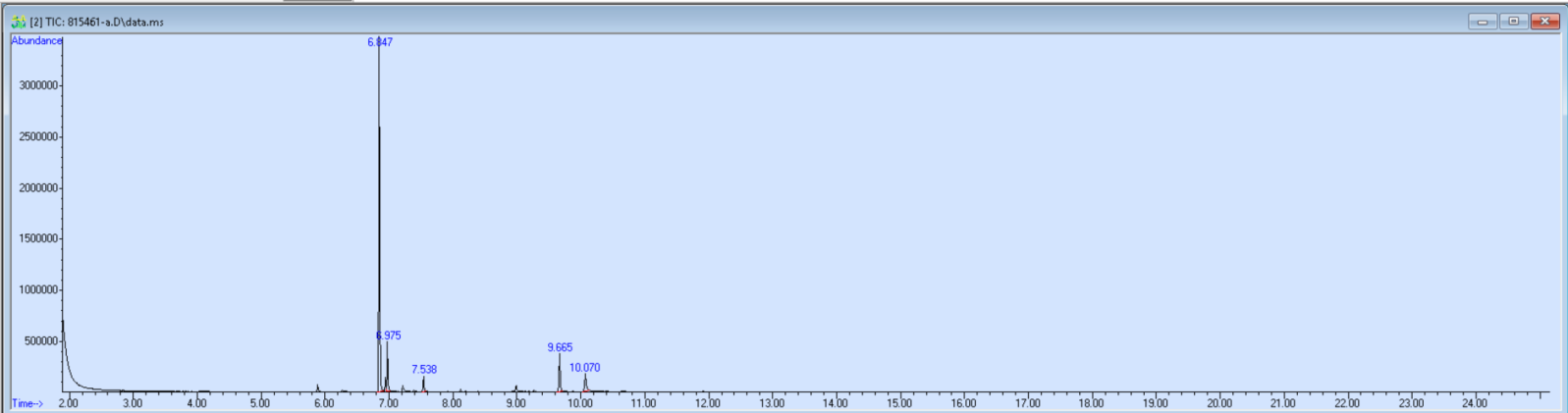Click the 500000 mark on abundance axis

point(41,341)
